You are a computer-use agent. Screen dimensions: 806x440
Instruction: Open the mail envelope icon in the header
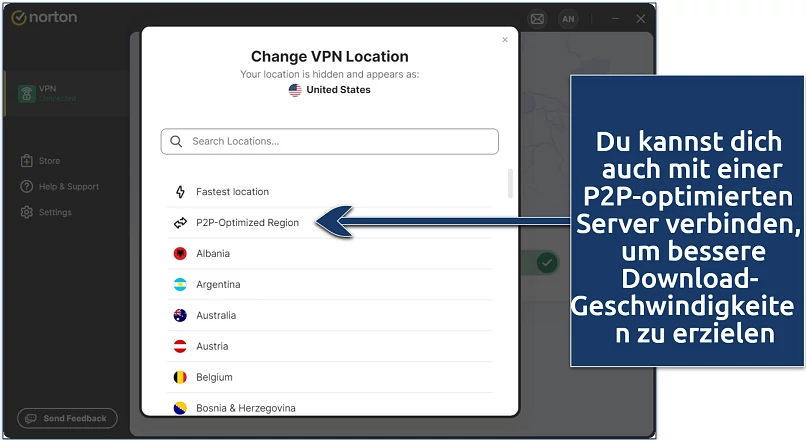(x=537, y=19)
